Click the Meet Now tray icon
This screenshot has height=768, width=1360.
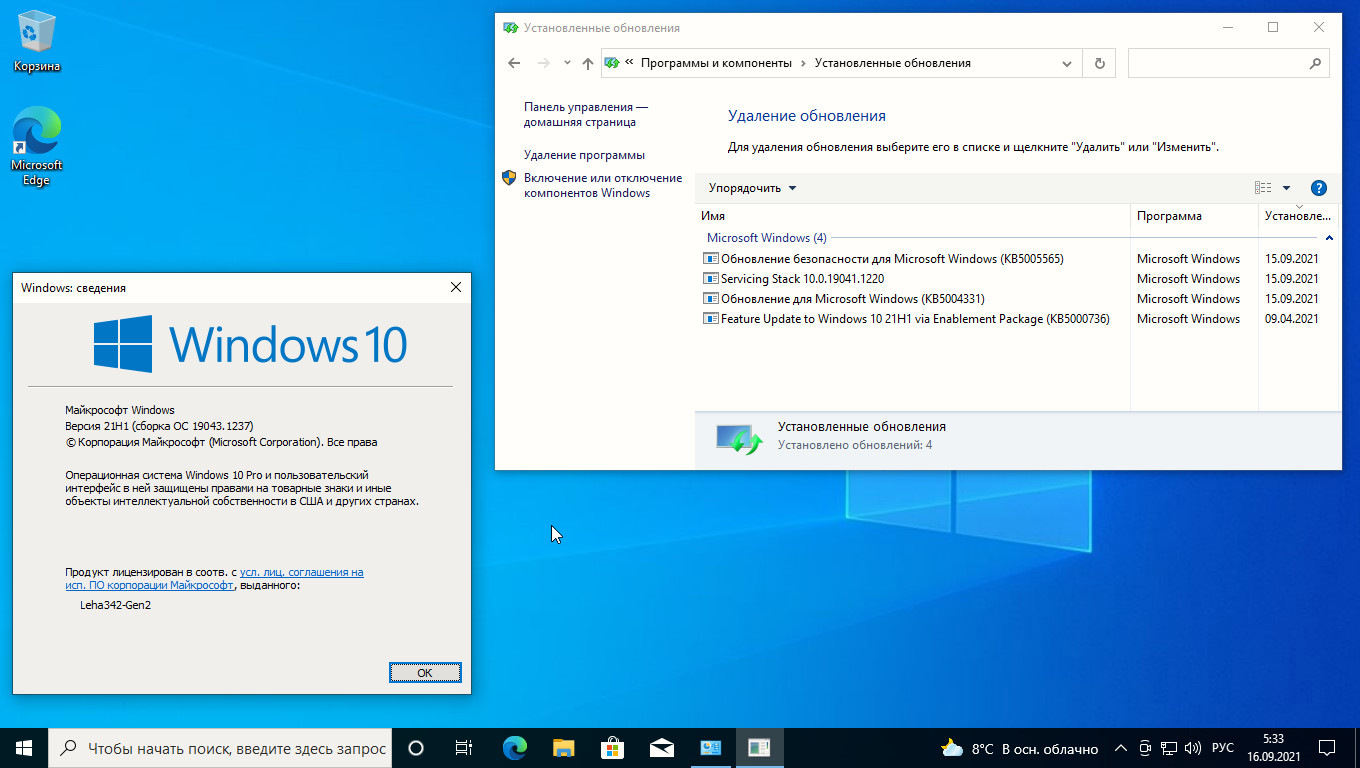[1145, 748]
